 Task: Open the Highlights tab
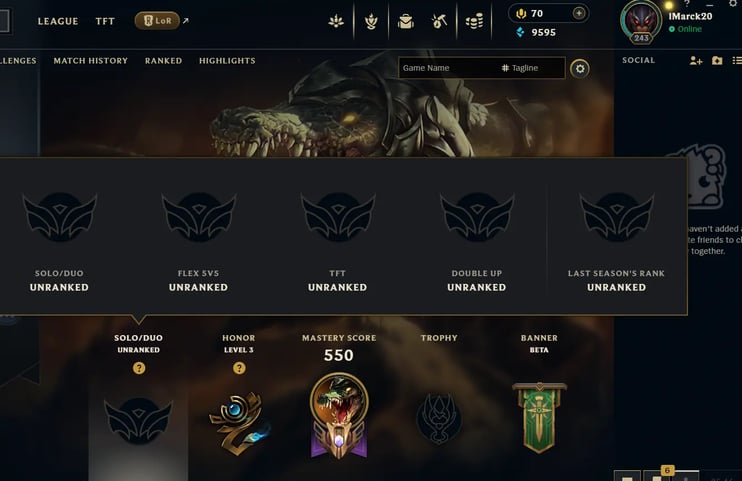[227, 61]
